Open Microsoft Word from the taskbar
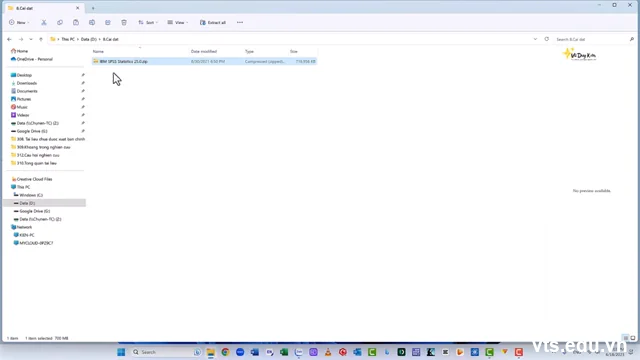This screenshot has height=360, width=640. click(255, 352)
